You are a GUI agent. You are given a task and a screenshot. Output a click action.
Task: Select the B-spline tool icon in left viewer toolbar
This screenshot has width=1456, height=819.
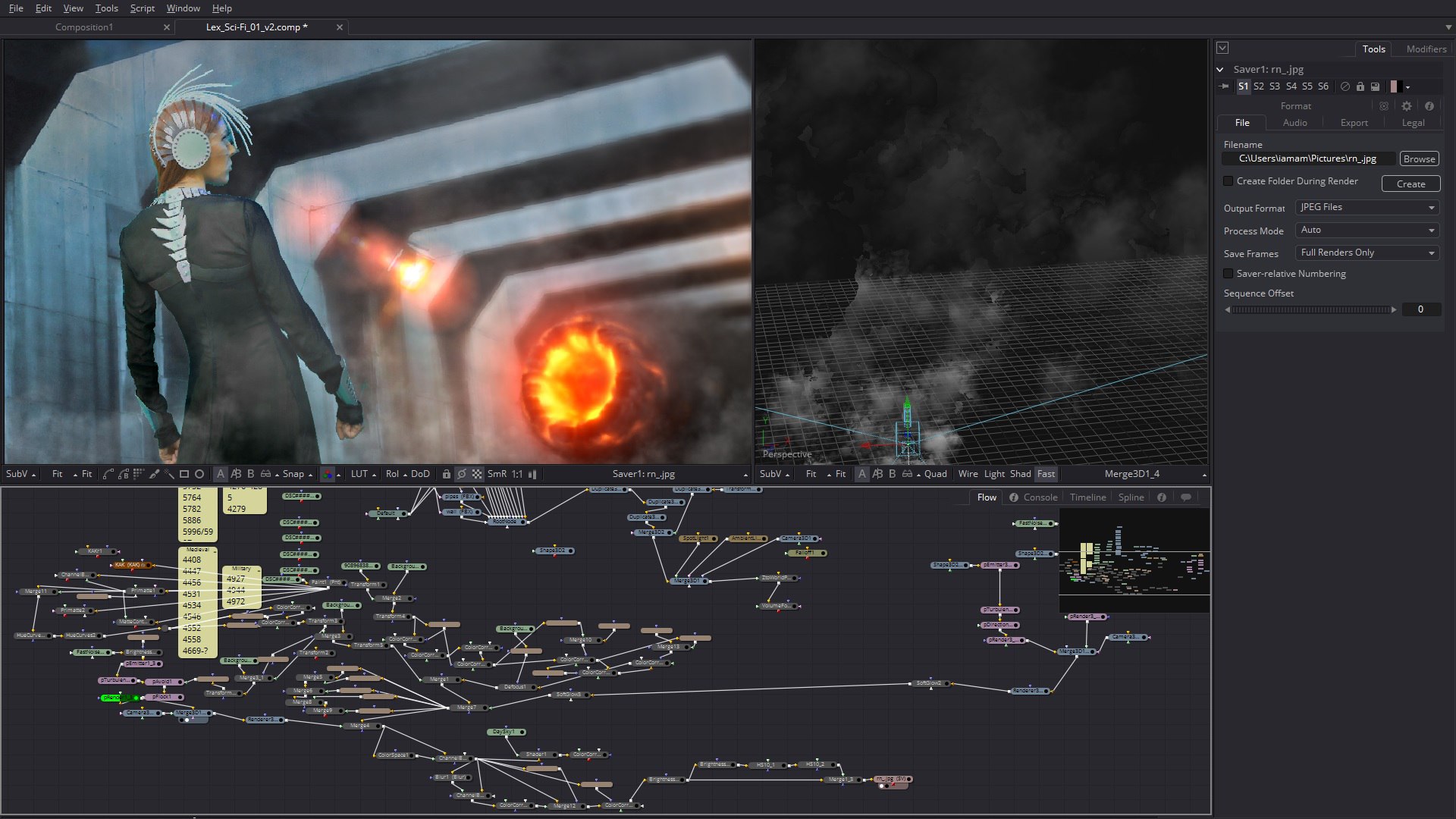123,474
